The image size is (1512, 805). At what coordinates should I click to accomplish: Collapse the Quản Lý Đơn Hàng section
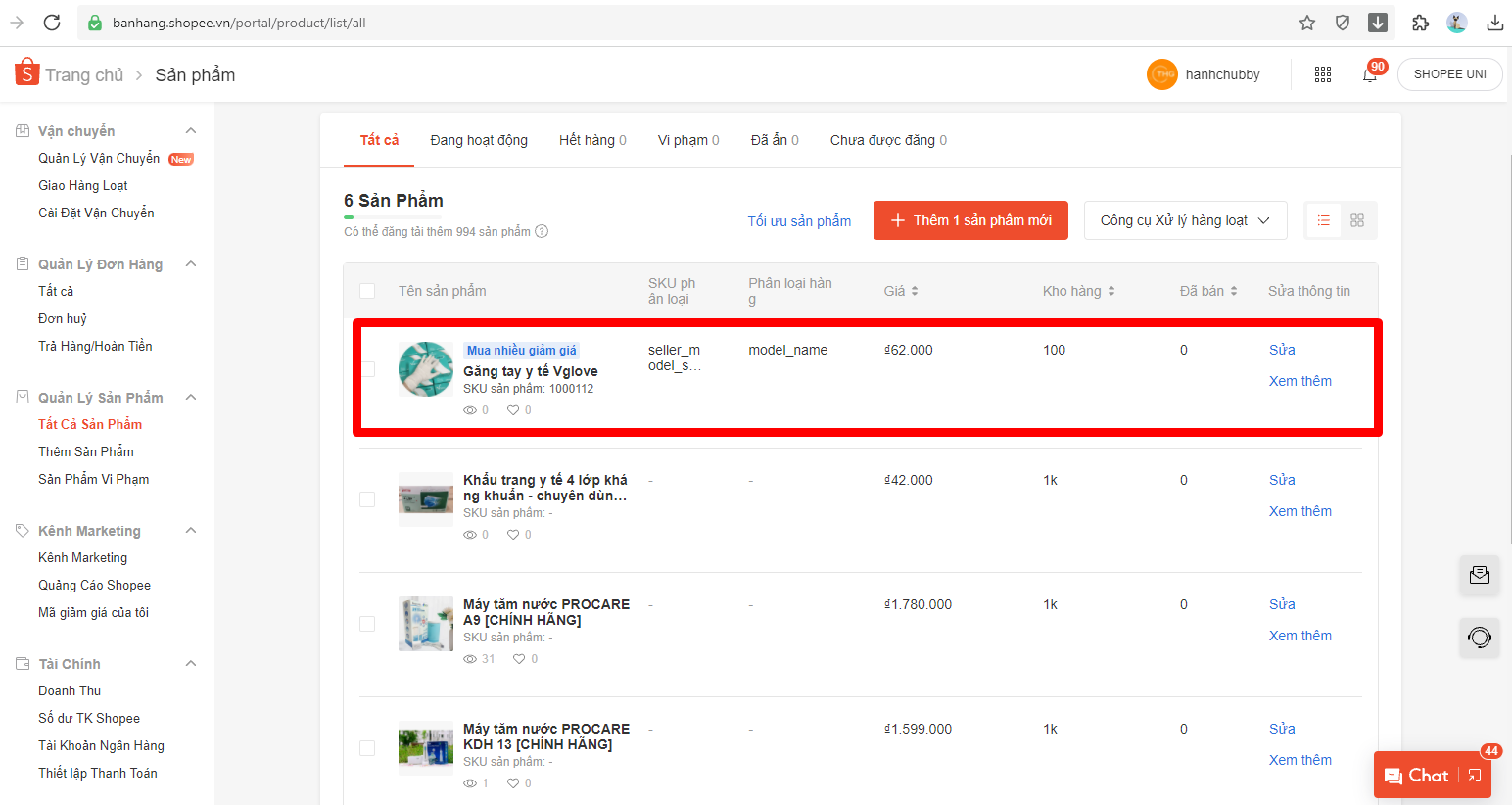pos(191,263)
